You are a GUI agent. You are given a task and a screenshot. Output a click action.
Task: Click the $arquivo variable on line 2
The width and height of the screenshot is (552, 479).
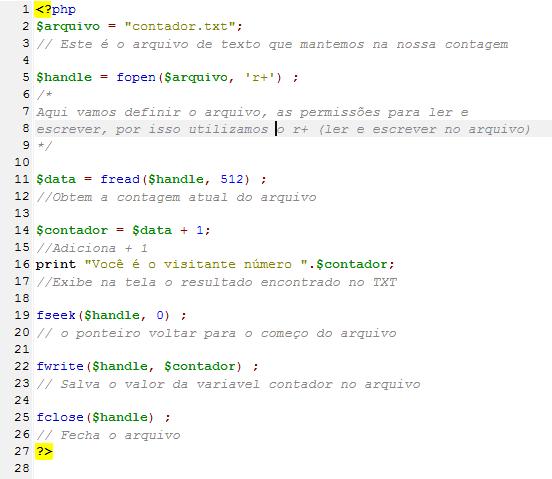tap(68, 26)
